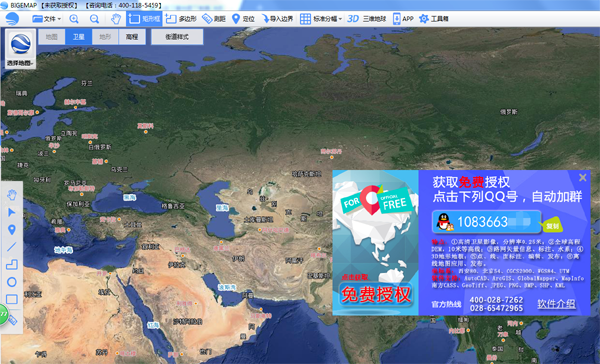The width and height of the screenshot is (600, 364).
Task: Click the 芬兰 Finland map label
Action: [x=87, y=83]
